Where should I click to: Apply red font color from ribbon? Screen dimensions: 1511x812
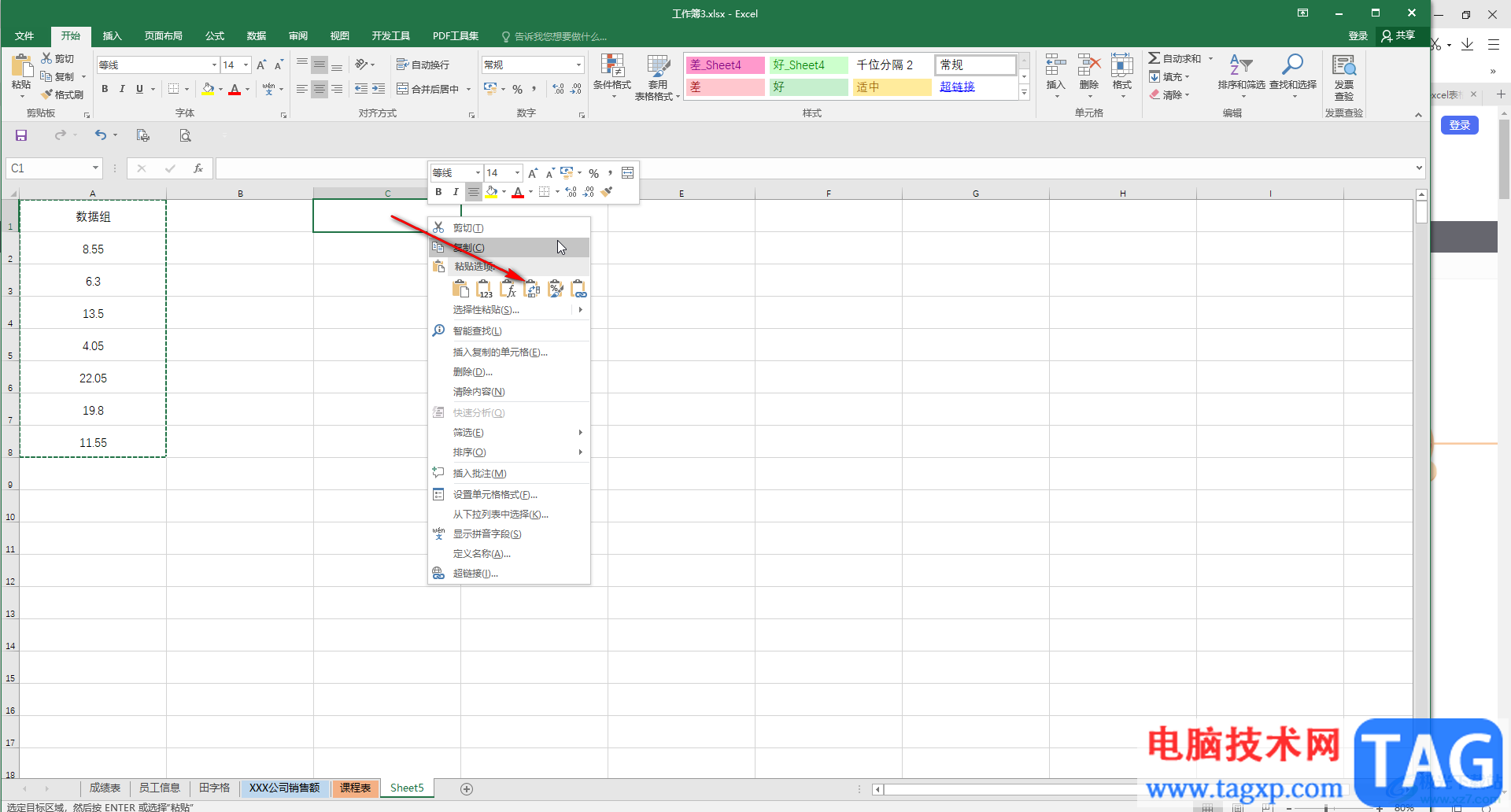point(235,89)
